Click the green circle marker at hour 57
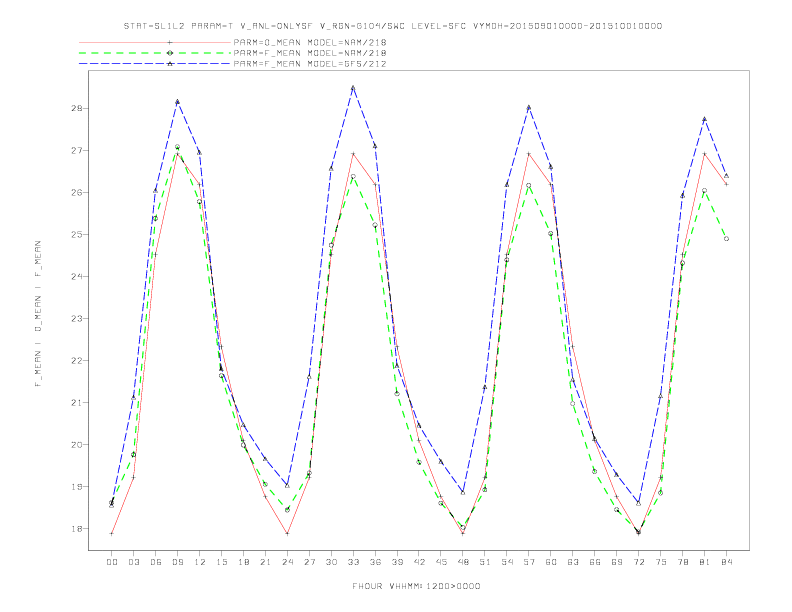The width and height of the screenshot is (792, 612). click(x=529, y=185)
